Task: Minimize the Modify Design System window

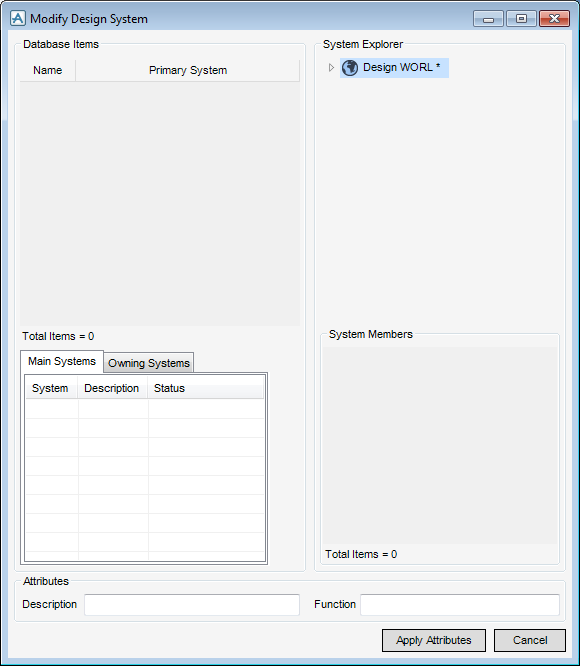Action: tap(488, 19)
